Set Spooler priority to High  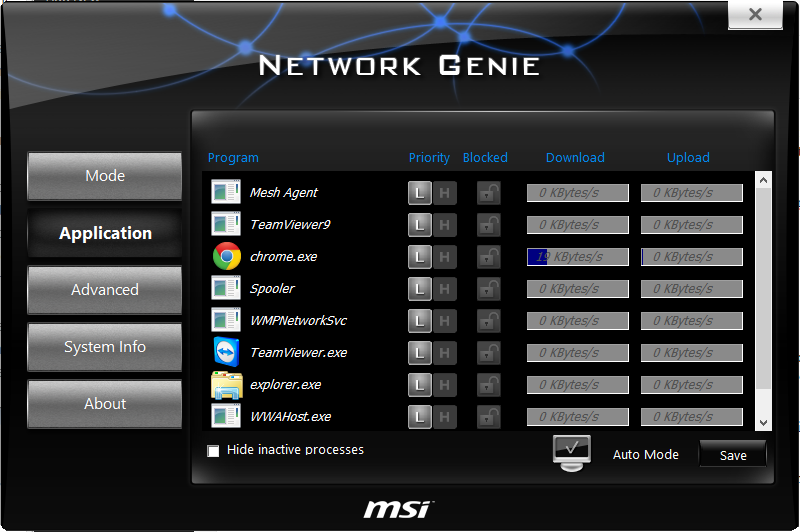click(444, 289)
